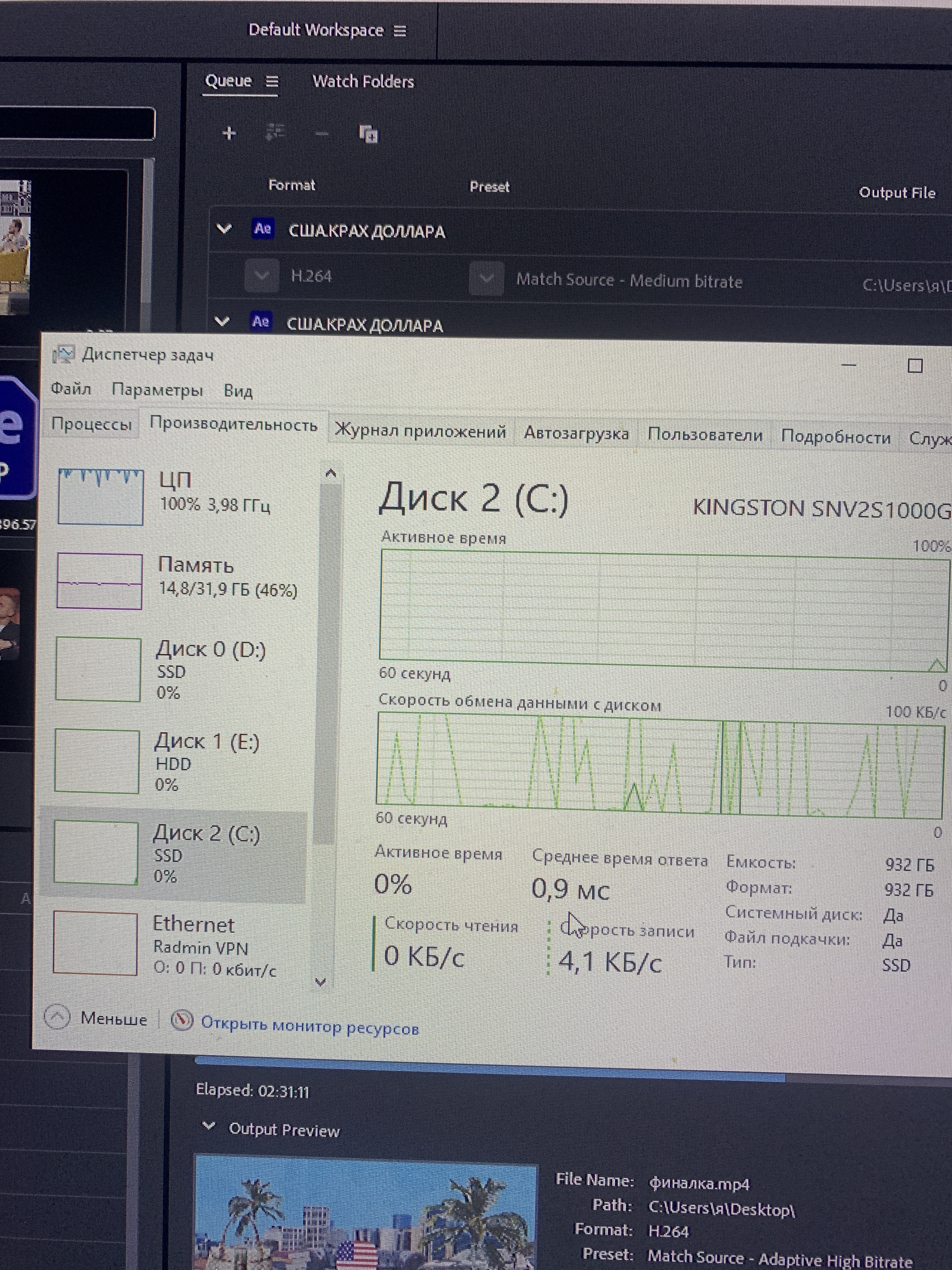Switch to the Процессы tab

tap(92, 424)
